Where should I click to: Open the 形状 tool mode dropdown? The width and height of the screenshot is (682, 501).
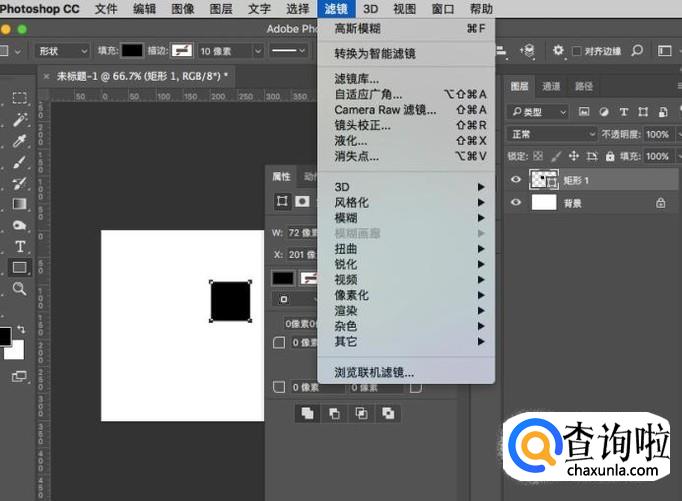62,50
